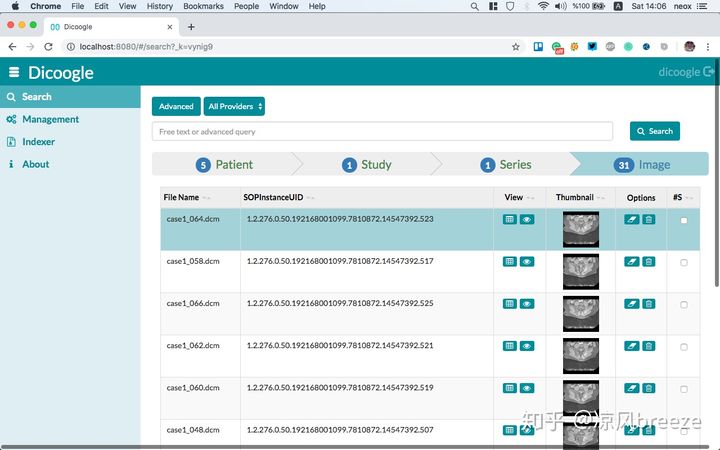
Task: Reload the page in Chrome
Action: coord(48,46)
